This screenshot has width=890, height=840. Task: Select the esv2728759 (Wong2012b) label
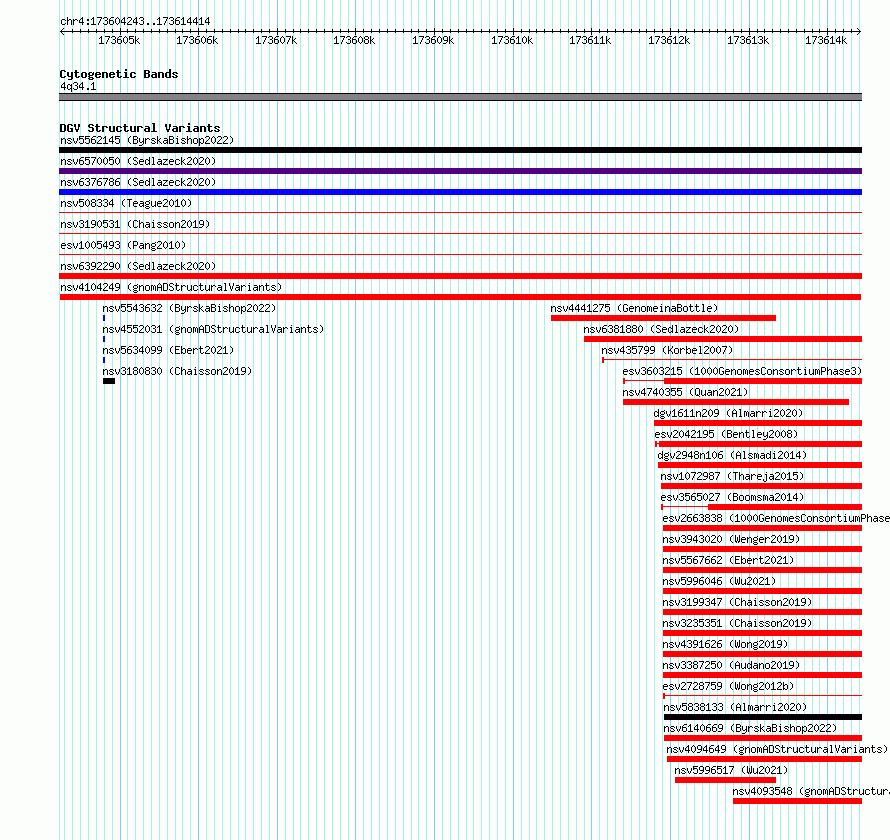(728, 686)
